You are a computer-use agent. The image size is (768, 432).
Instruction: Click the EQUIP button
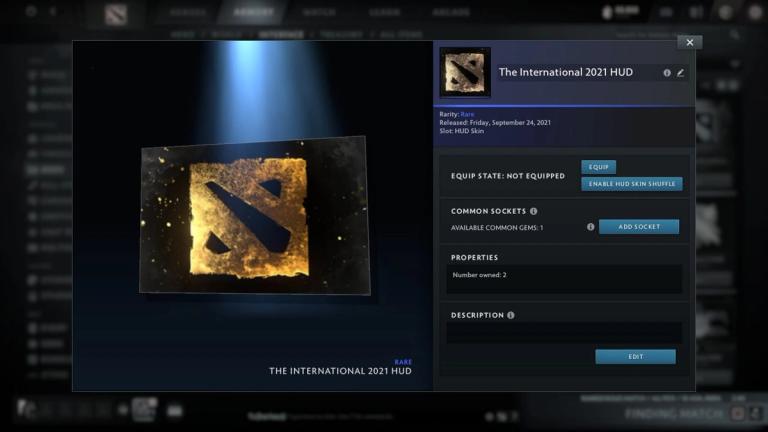tap(599, 167)
